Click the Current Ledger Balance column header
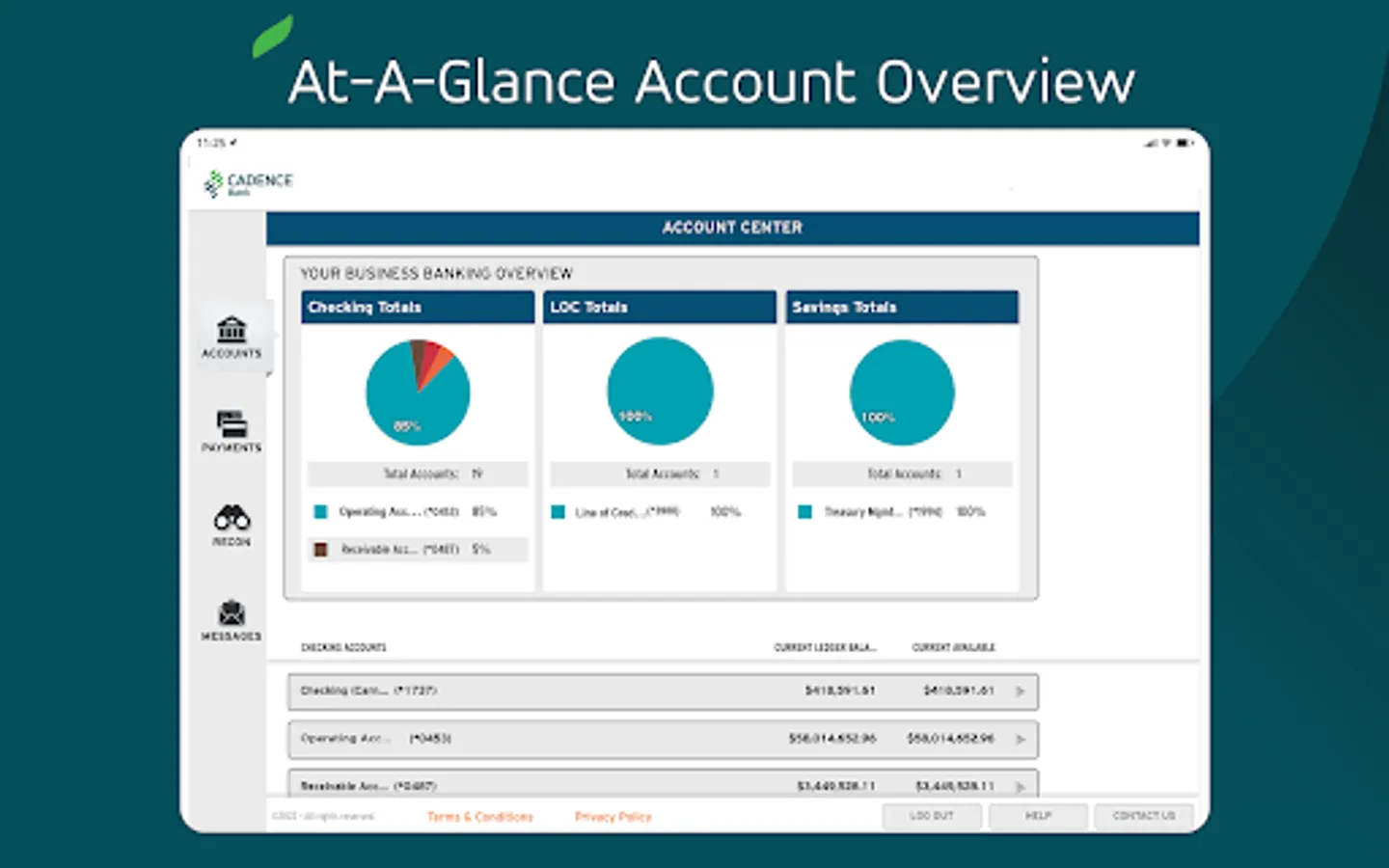The width and height of the screenshot is (1389, 868). pyautogui.click(x=825, y=647)
